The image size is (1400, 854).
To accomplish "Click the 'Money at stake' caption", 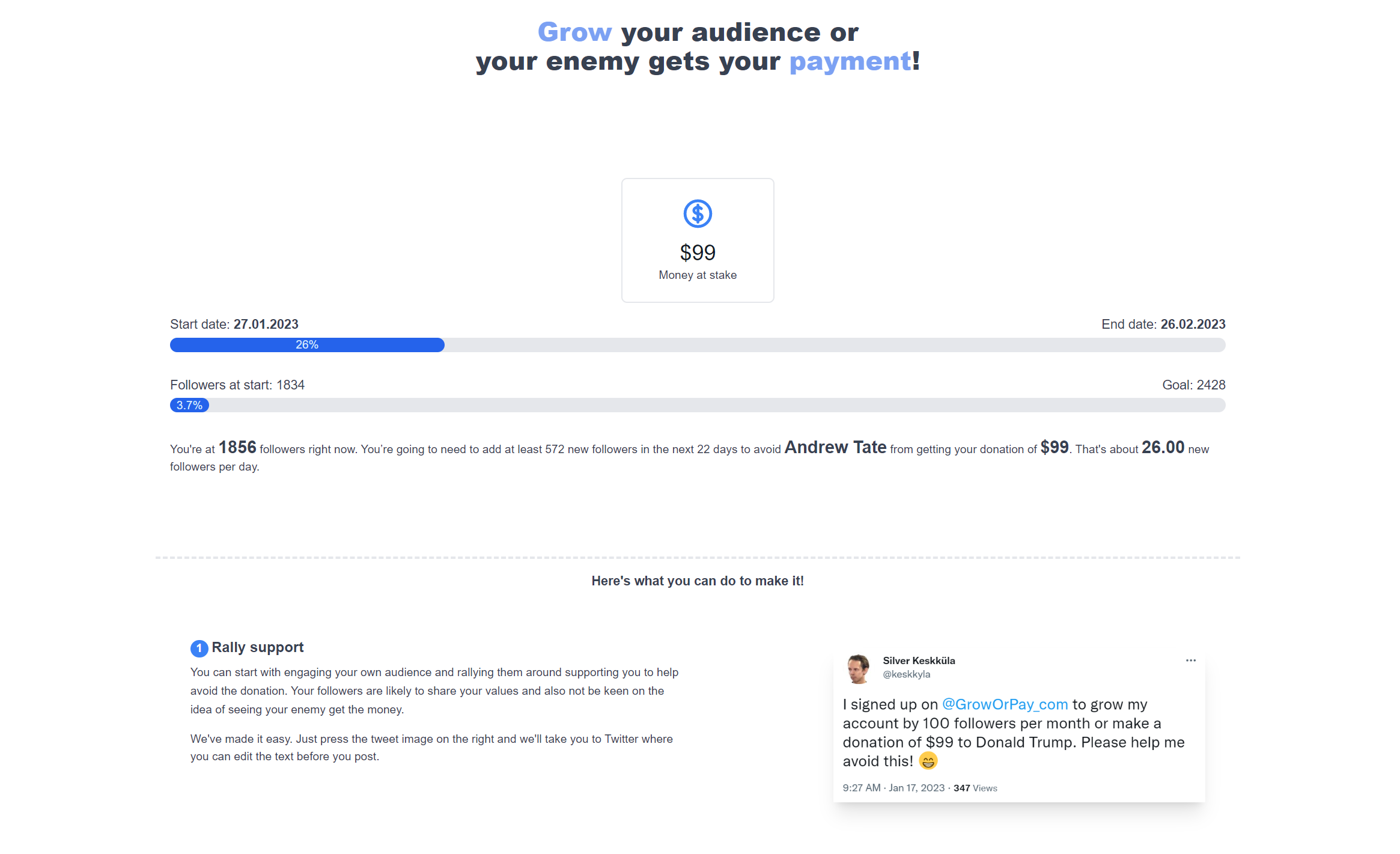I will pos(698,275).
